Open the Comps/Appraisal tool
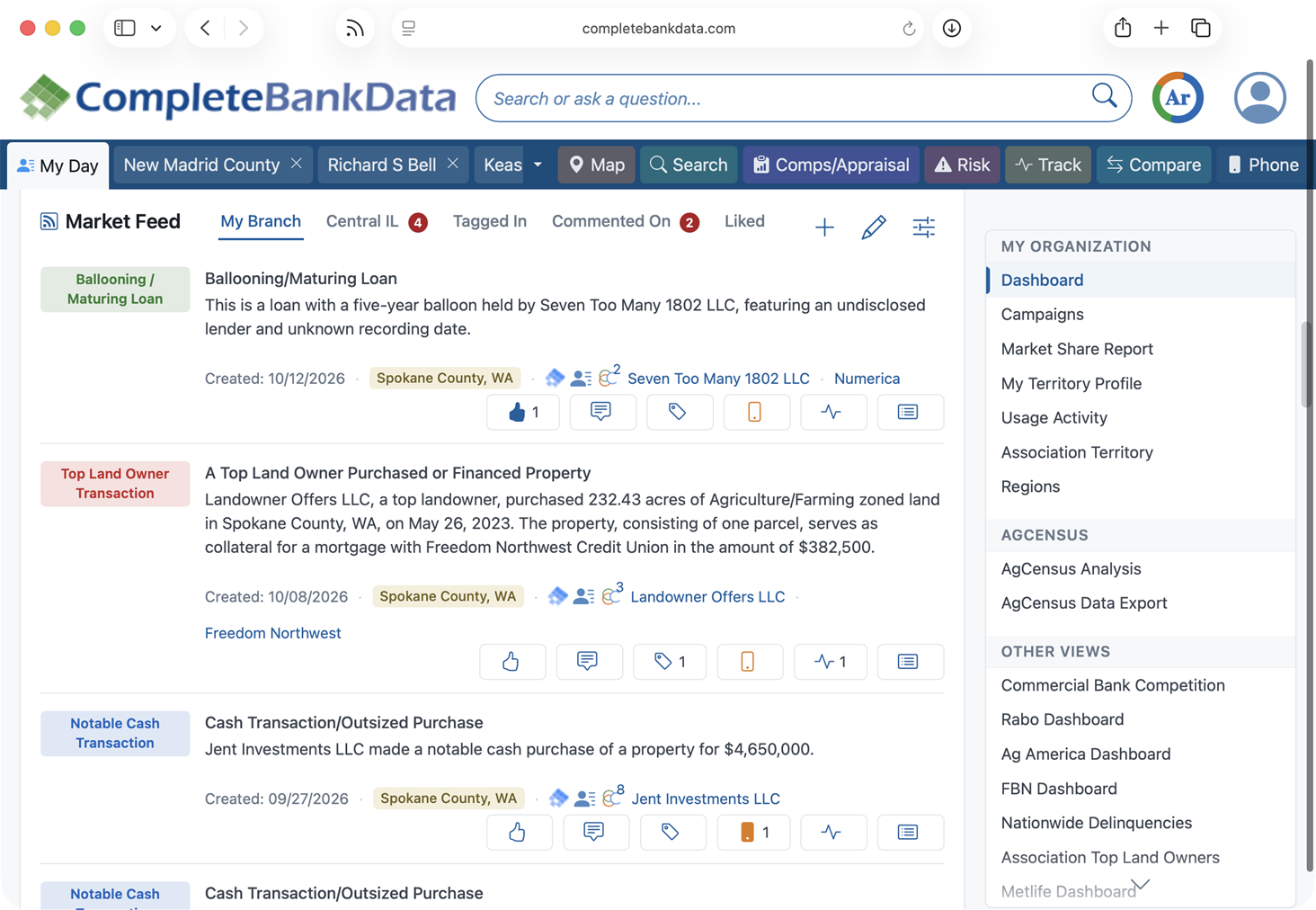The image size is (1316, 910). click(831, 165)
